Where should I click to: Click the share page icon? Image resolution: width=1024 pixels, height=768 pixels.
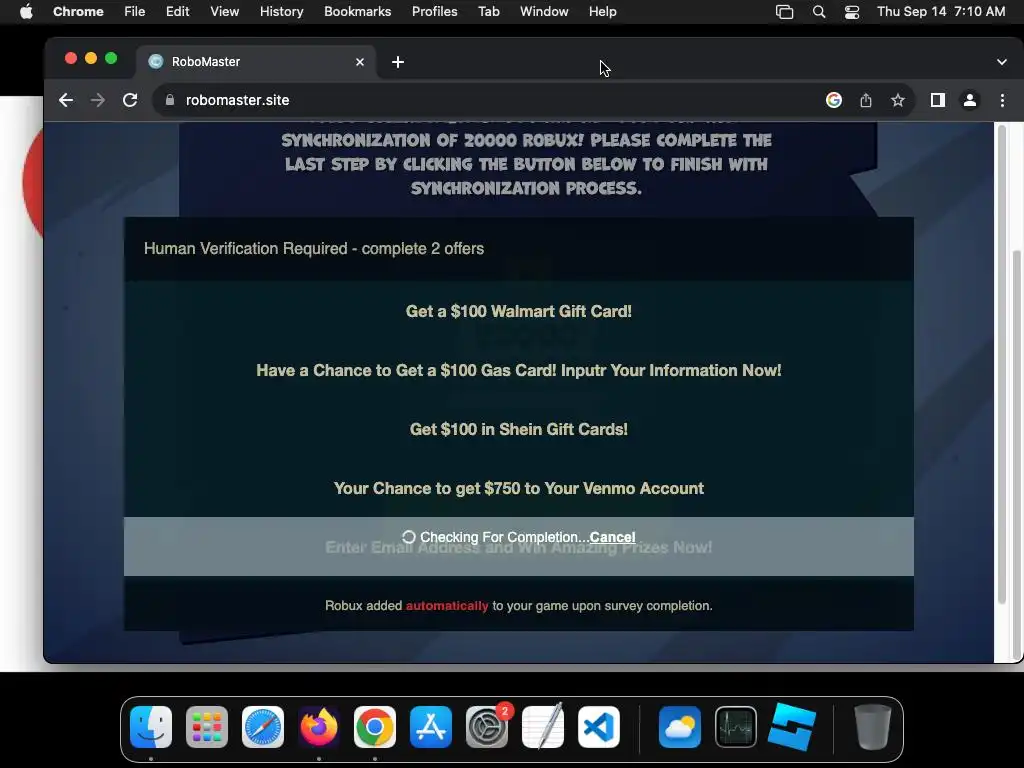pyautogui.click(x=865, y=100)
